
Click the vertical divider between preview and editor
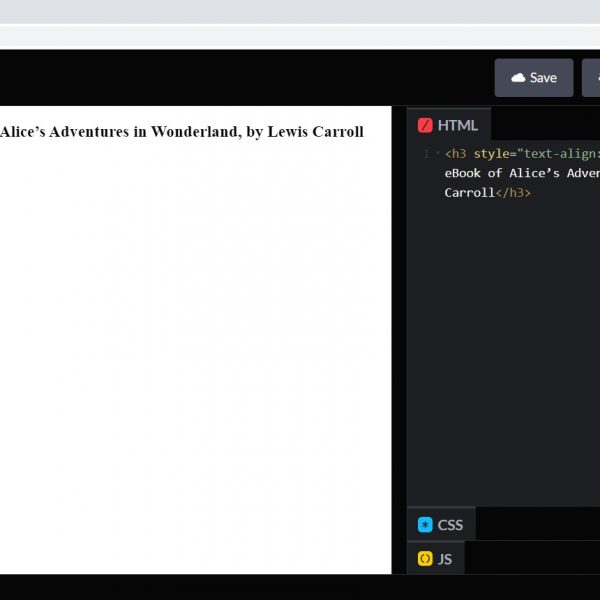pos(399,340)
